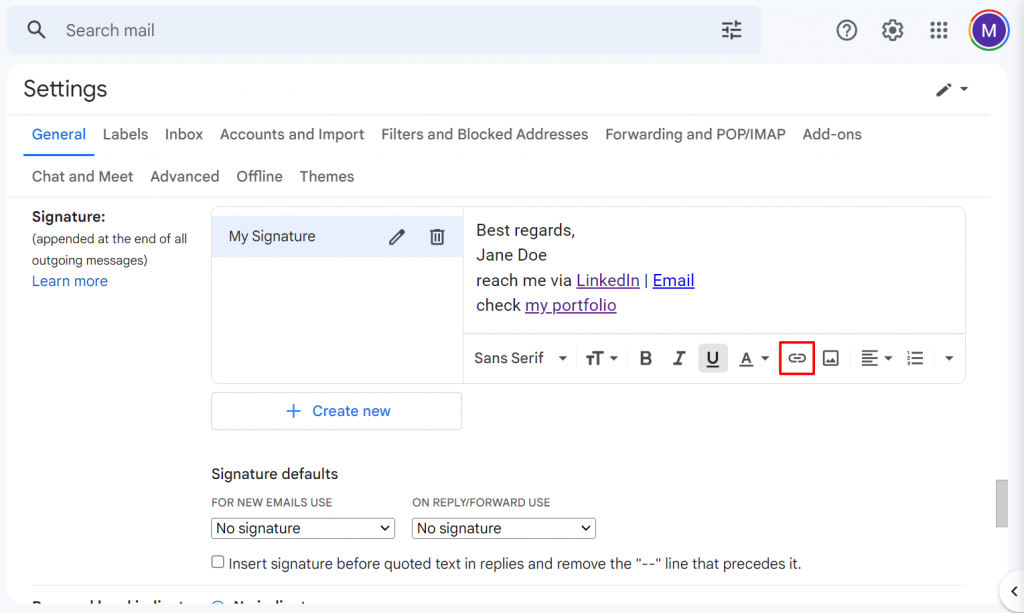Open the Themes settings tab
Screen dimensions: 1024x613
click(x=326, y=176)
